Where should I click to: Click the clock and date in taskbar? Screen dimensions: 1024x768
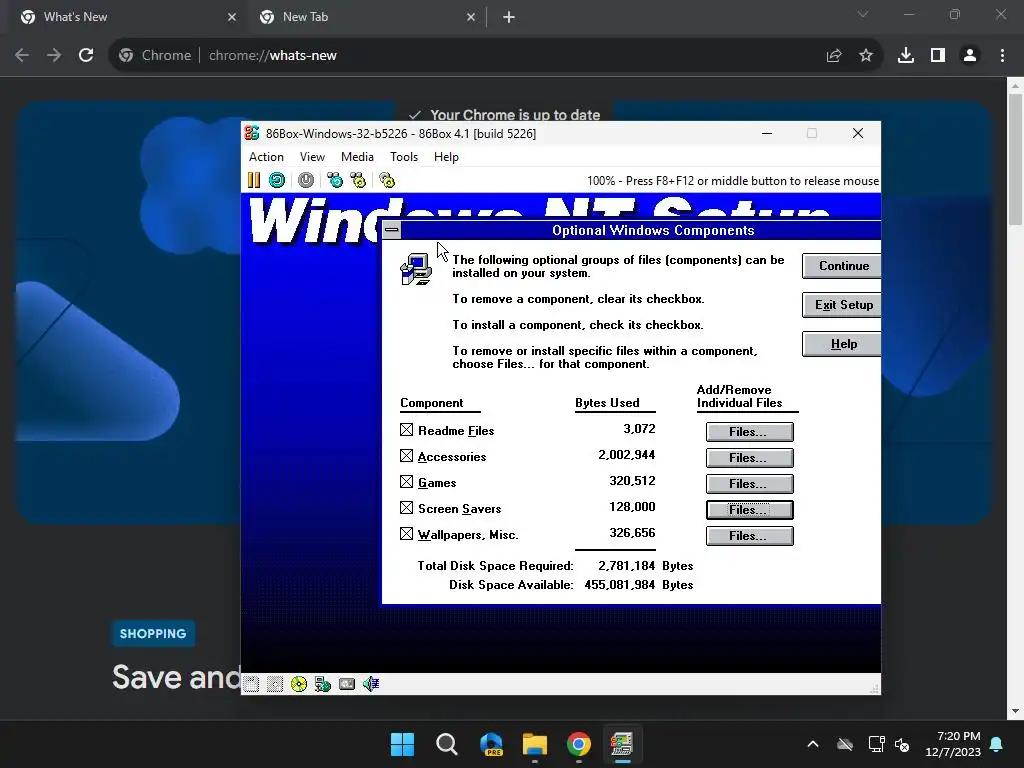point(953,744)
